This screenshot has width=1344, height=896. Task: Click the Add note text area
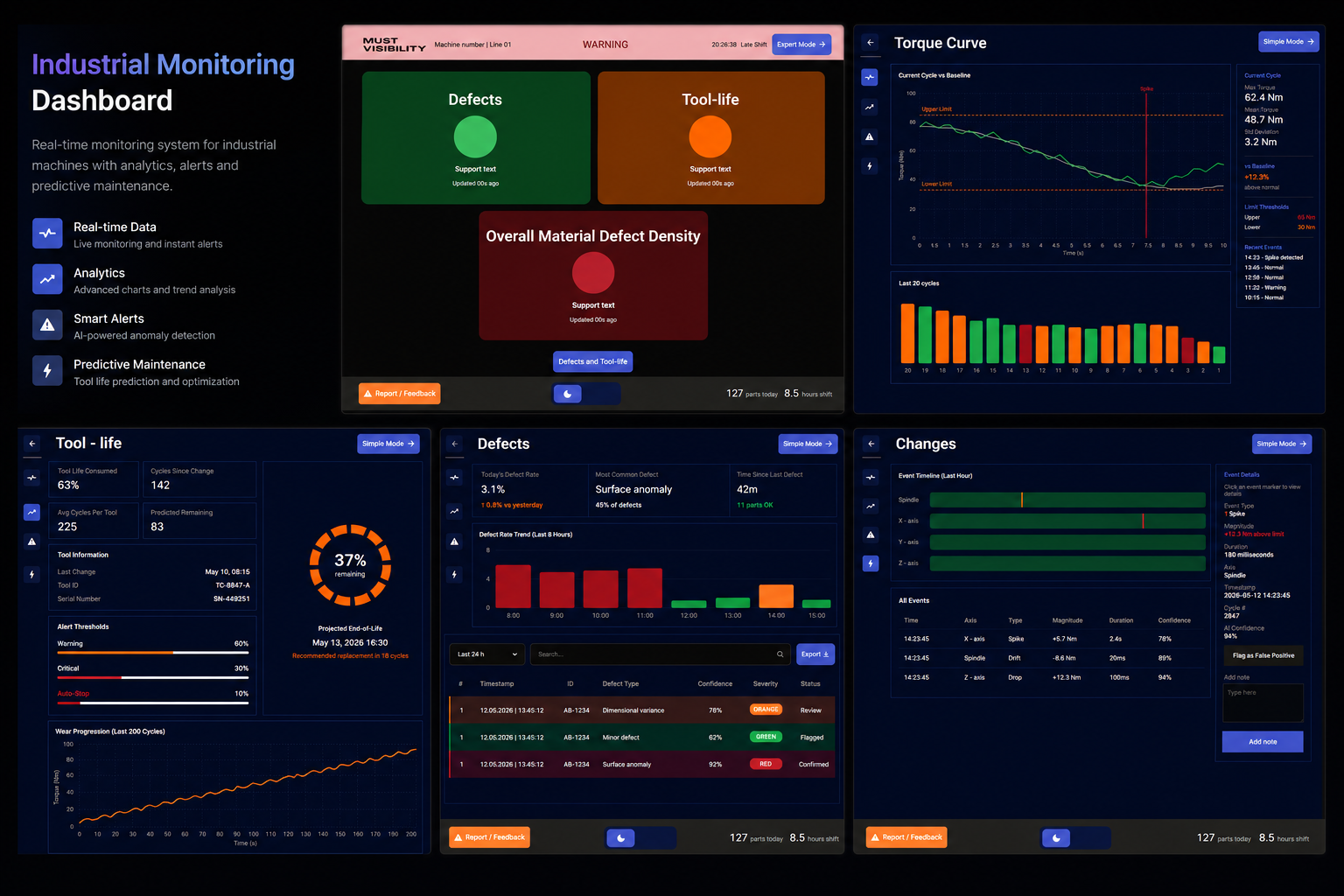(1263, 703)
